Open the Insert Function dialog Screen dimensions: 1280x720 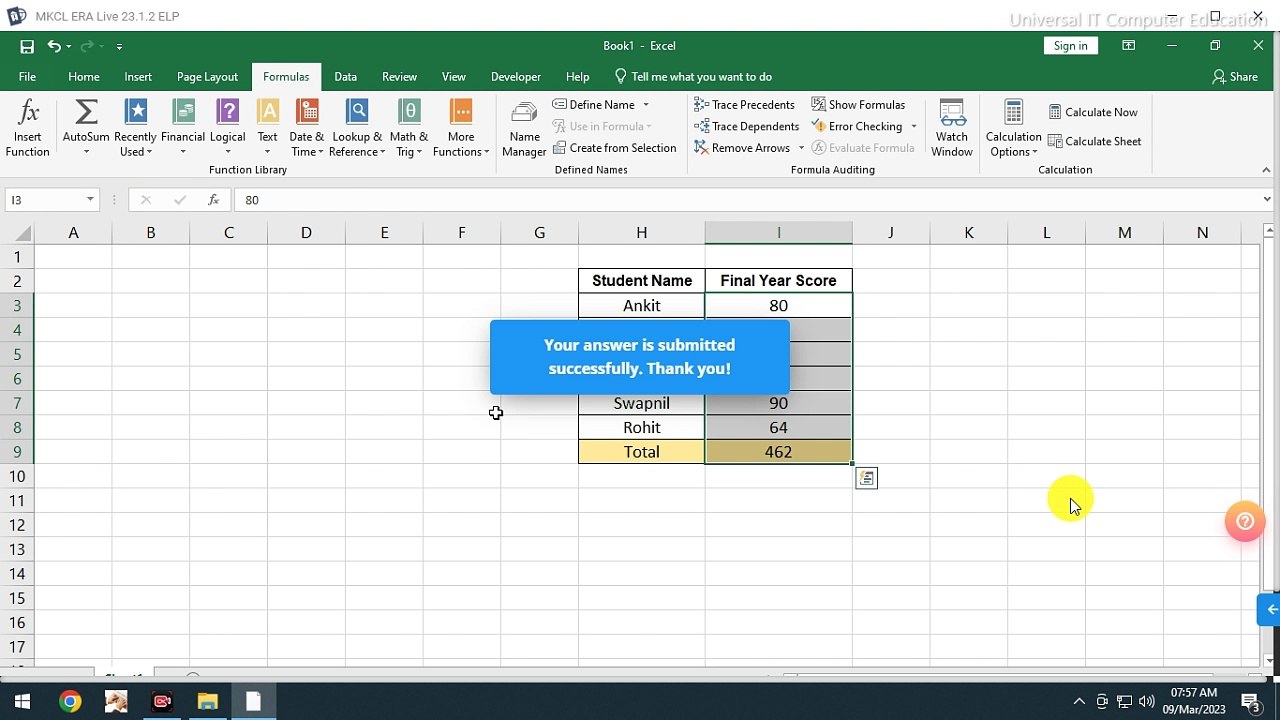click(x=28, y=128)
